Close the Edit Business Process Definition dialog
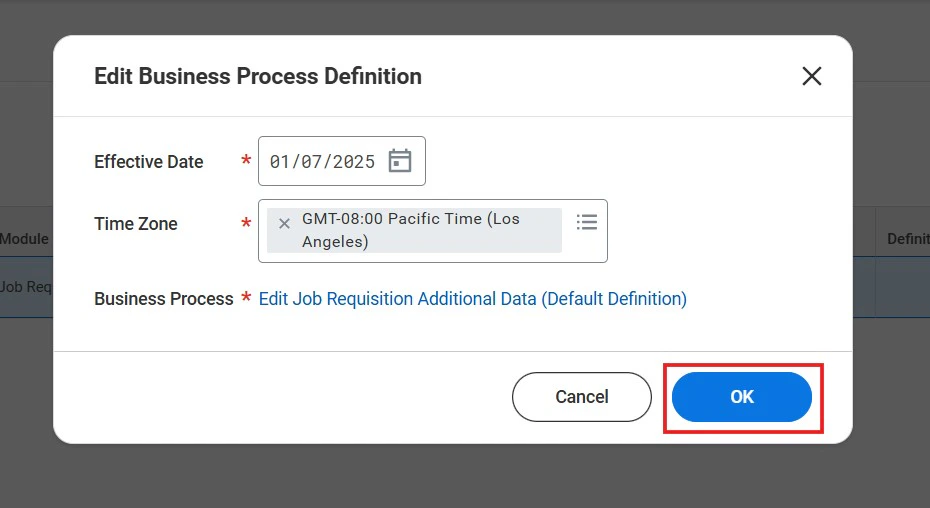 click(811, 76)
